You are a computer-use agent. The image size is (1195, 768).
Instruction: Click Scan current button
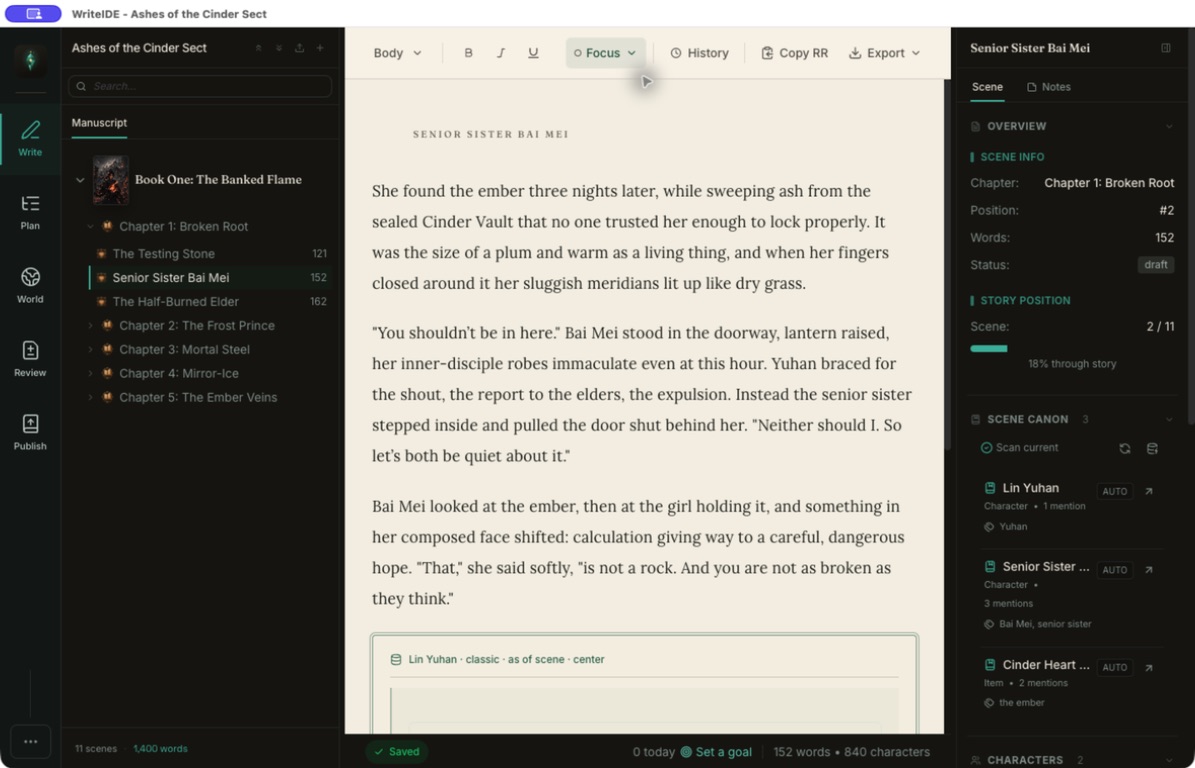pos(1019,448)
